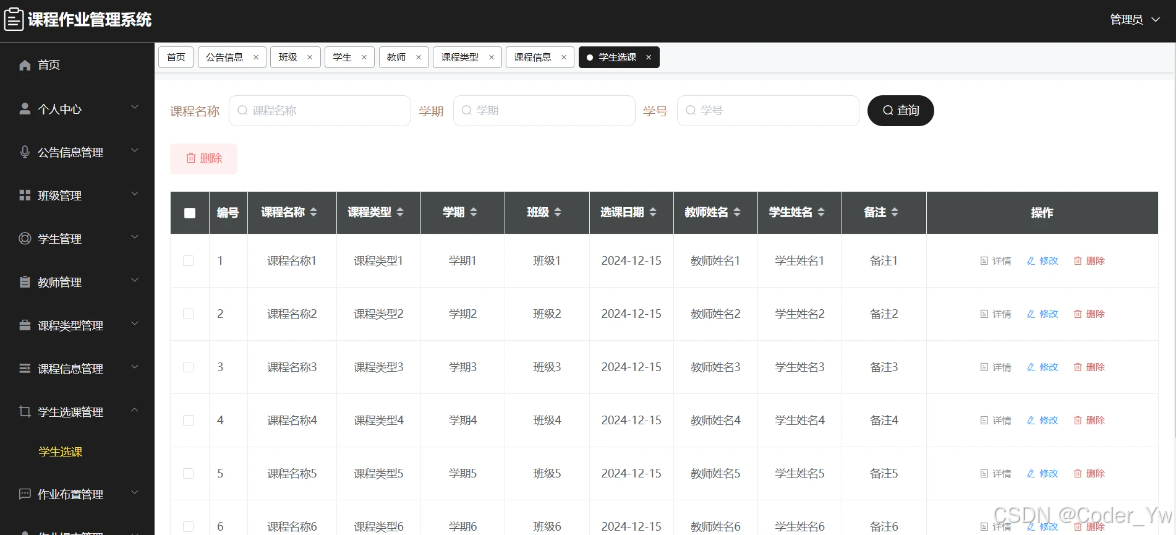Sort by 课程类型 column arrows
The width and height of the screenshot is (1176, 535).
pyautogui.click(x=400, y=213)
